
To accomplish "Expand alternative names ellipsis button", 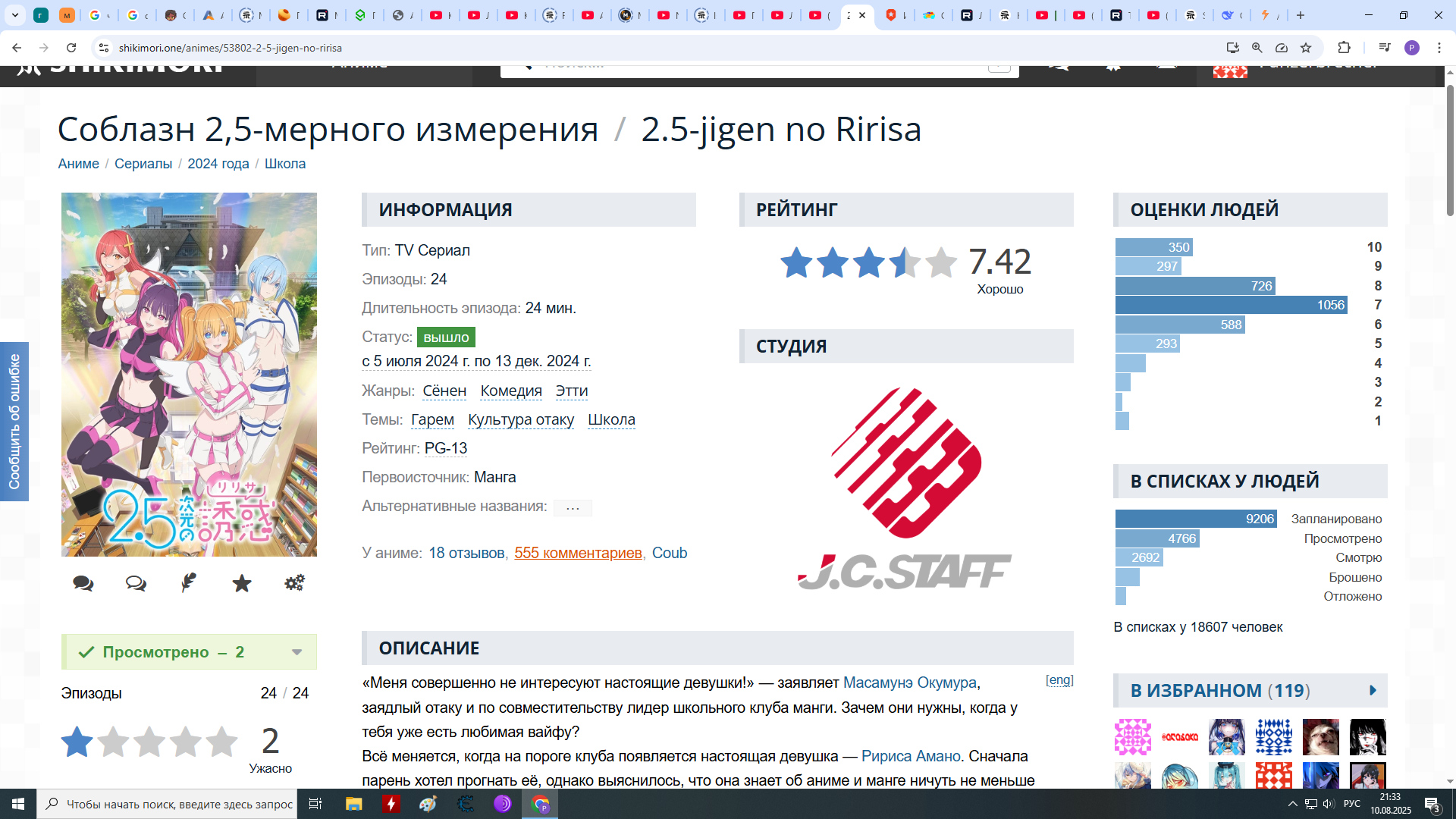I will tap(573, 507).
